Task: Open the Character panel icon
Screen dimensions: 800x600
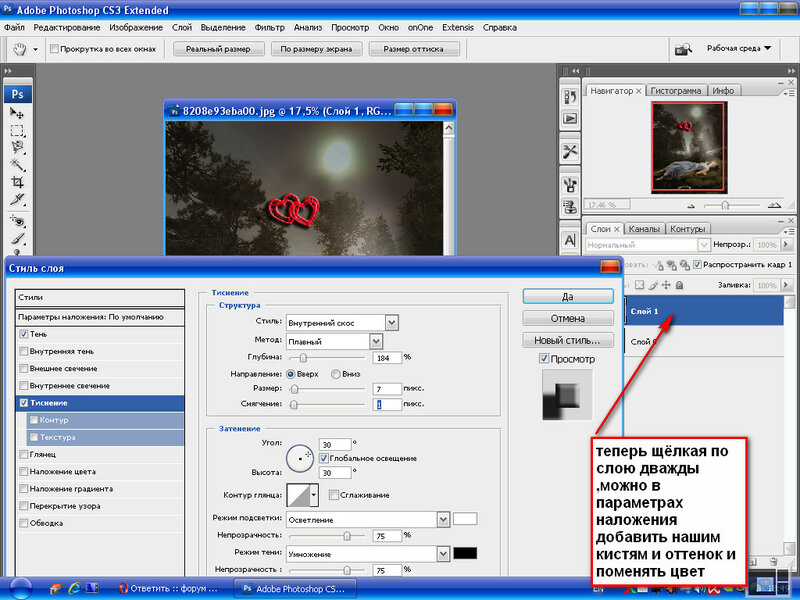Action: click(570, 240)
